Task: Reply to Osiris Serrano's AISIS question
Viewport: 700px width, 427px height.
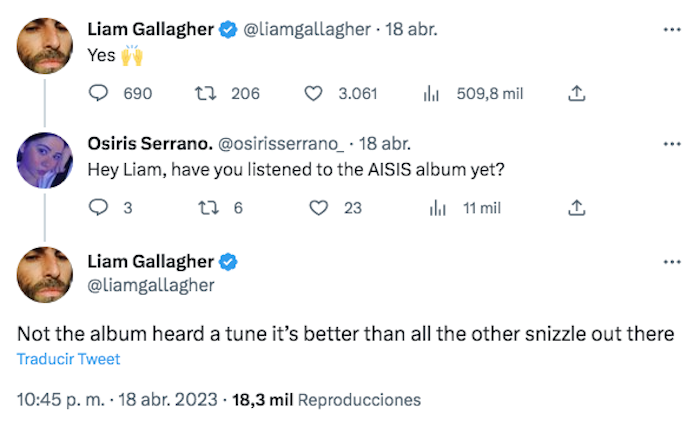Action: point(99,208)
